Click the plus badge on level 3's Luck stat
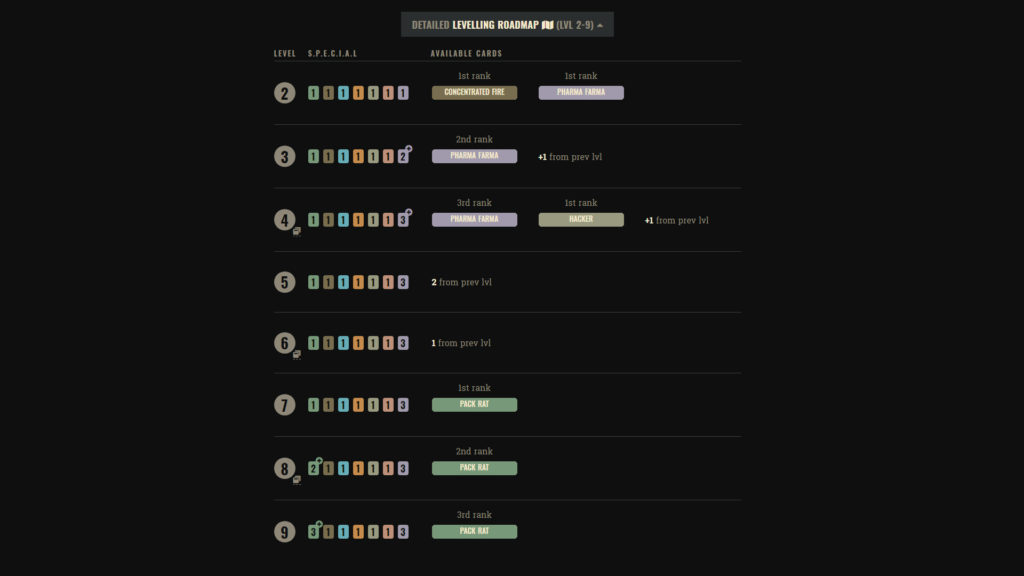This screenshot has width=1024, height=576. pos(409,148)
